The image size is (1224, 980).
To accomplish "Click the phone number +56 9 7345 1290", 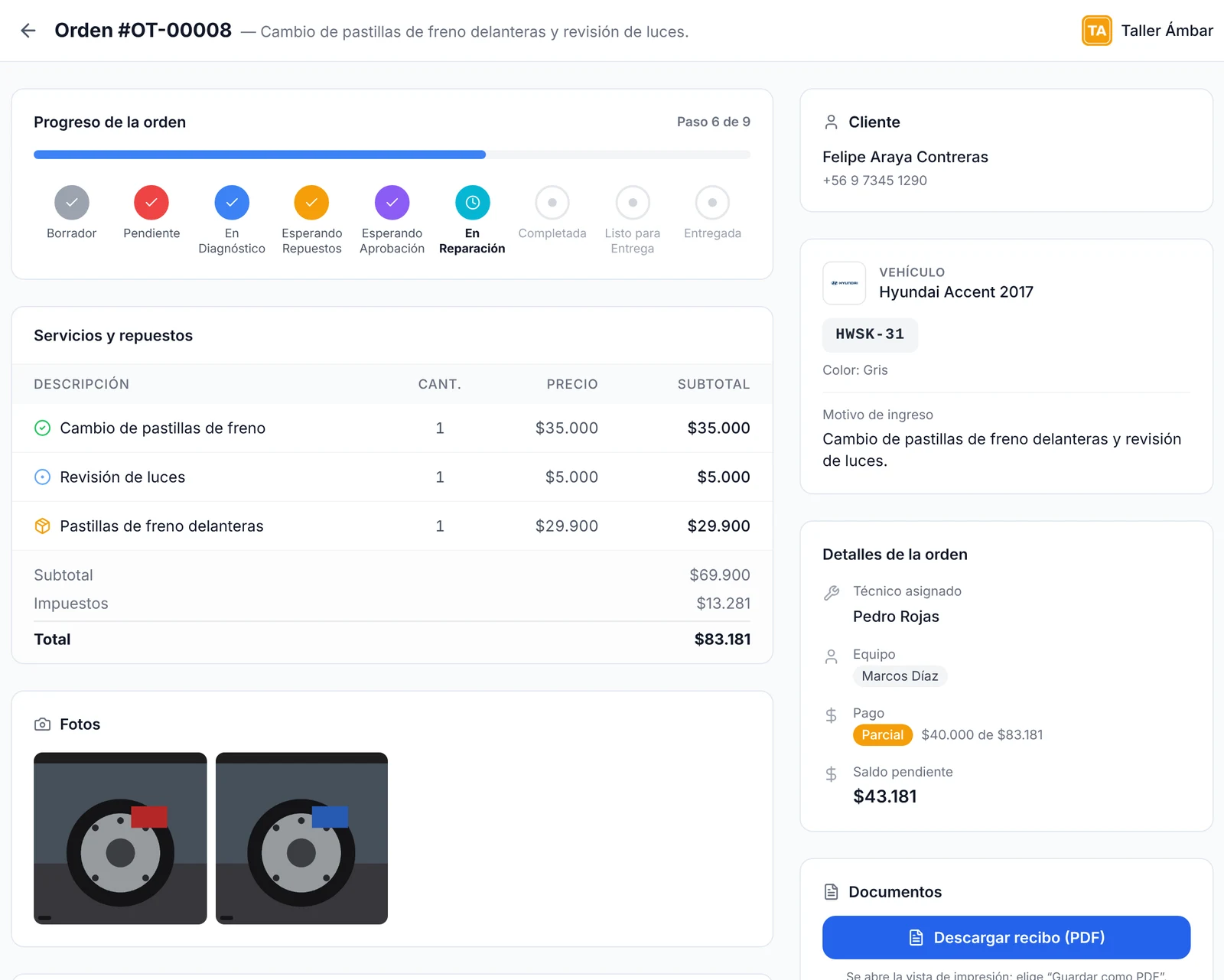I will pyautogui.click(x=874, y=181).
